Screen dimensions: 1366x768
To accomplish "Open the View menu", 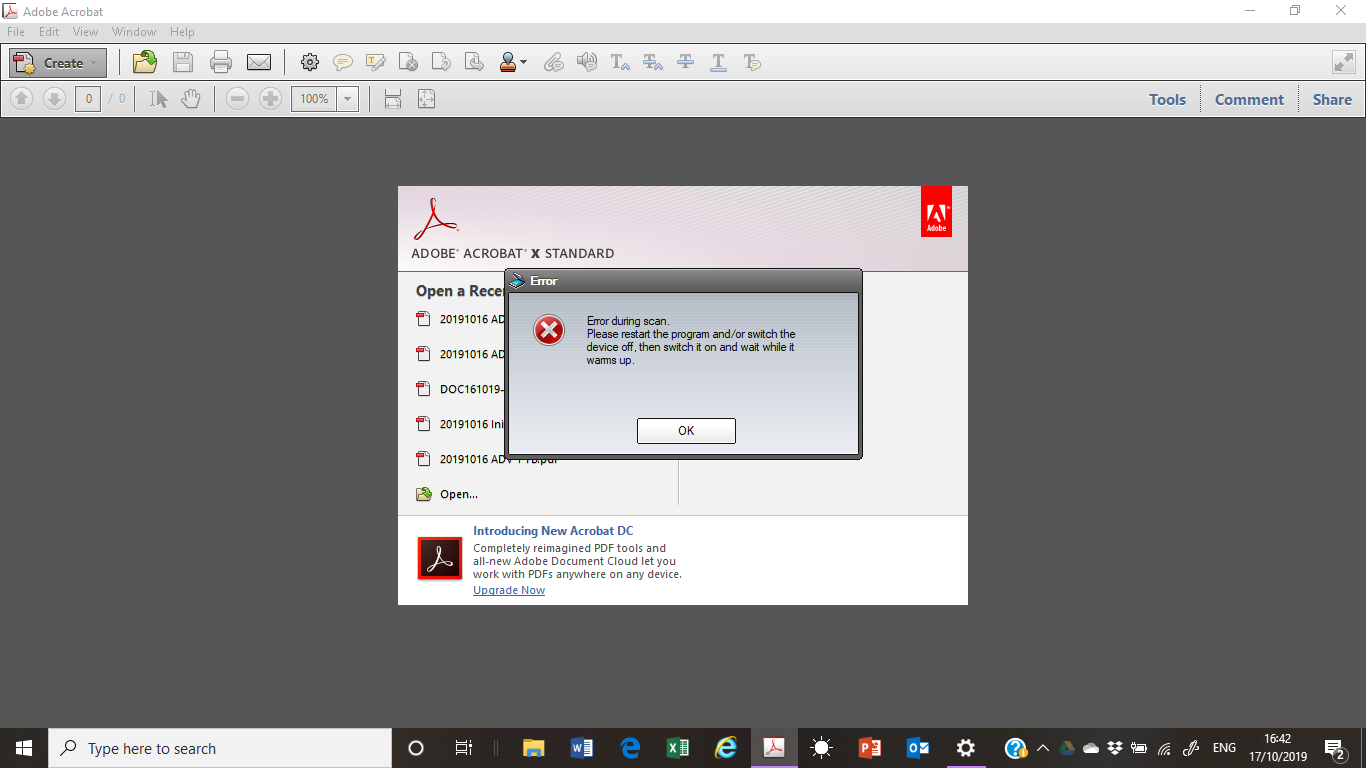I will click(x=85, y=32).
